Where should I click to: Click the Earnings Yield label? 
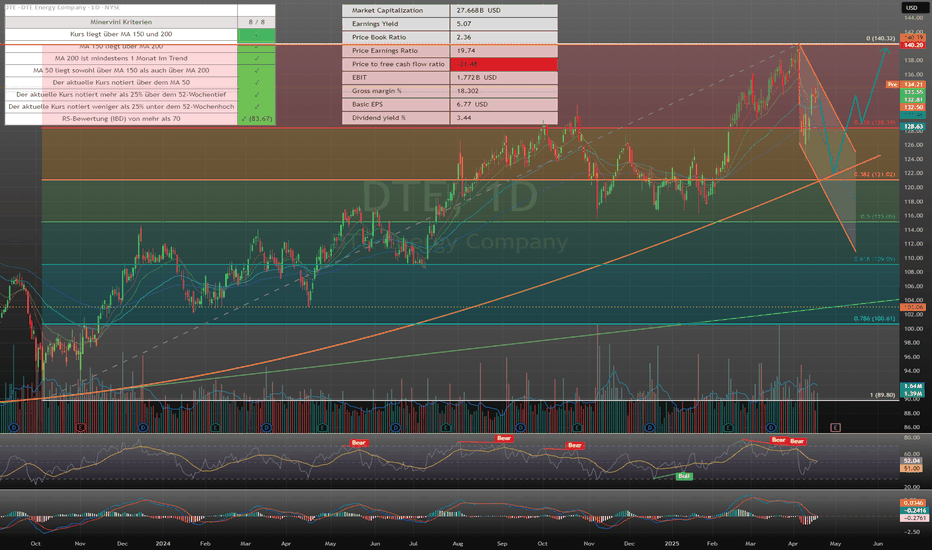pos(375,24)
